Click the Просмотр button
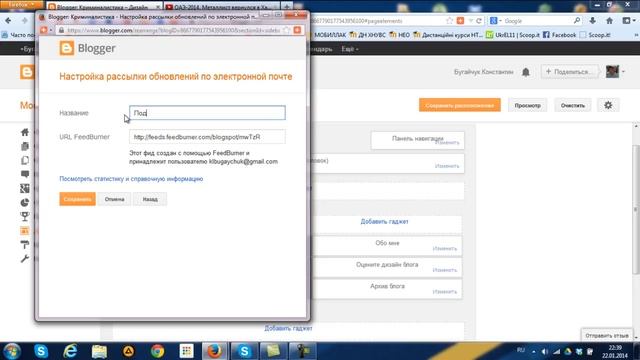The height and width of the screenshot is (360, 640). pos(527,105)
